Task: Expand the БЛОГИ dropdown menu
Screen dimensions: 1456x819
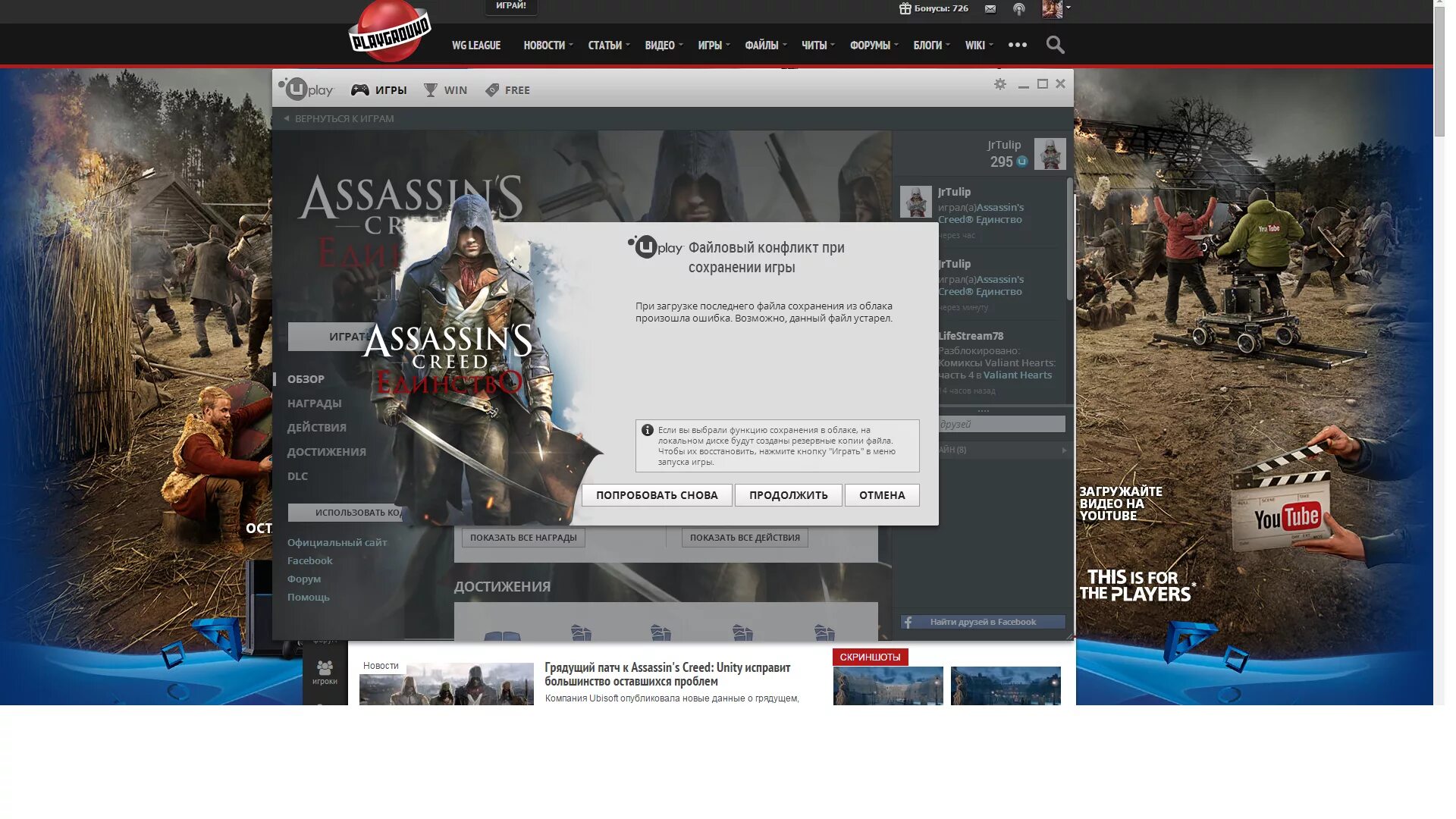Action: coord(931,45)
